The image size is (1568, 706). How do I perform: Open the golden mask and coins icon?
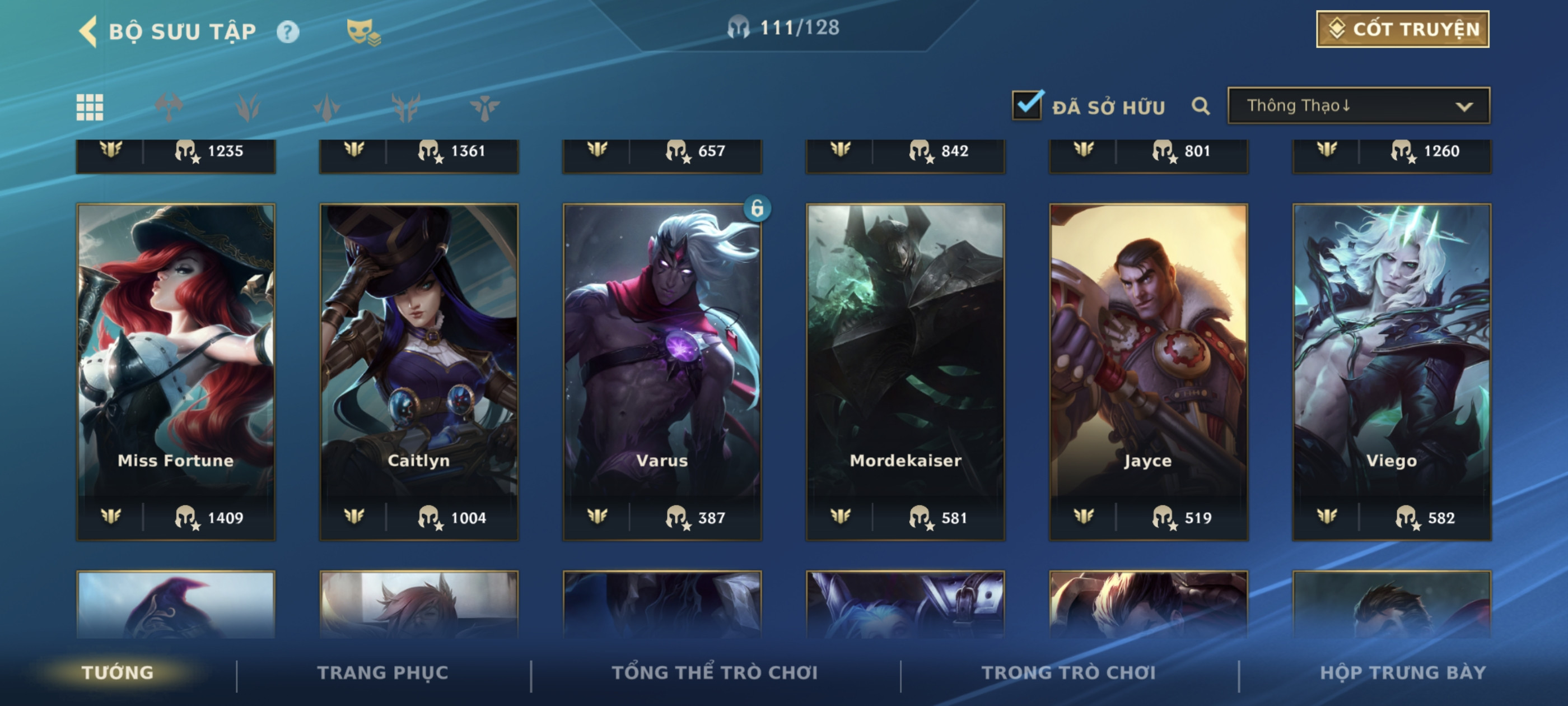pos(363,32)
